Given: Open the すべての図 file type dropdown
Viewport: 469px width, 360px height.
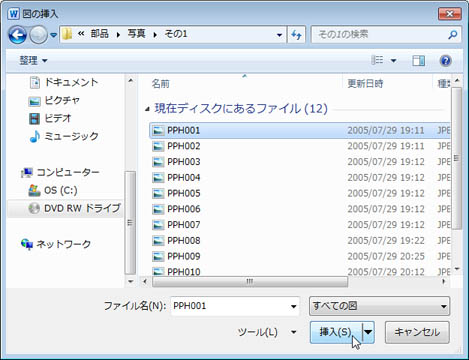Looking at the screenshot, I should [x=379, y=306].
